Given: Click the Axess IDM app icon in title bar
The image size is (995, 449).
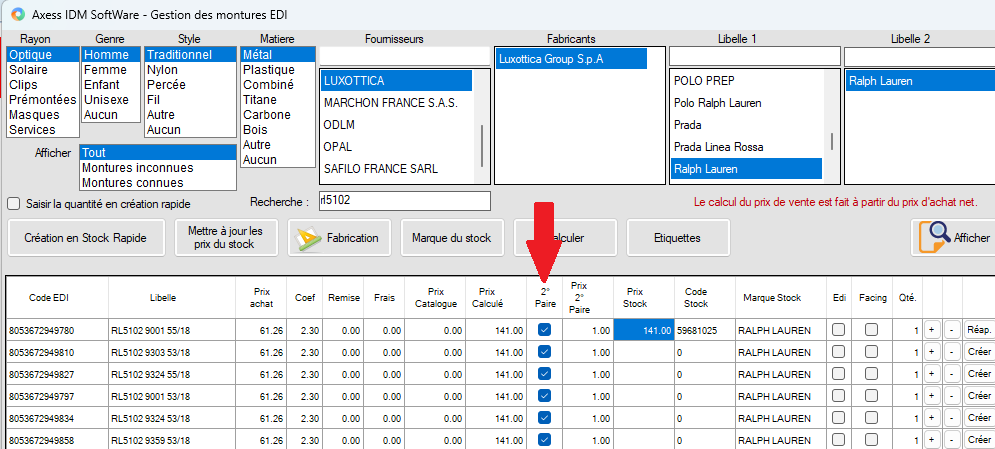Looking at the screenshot, I should (x=18, y=15).
